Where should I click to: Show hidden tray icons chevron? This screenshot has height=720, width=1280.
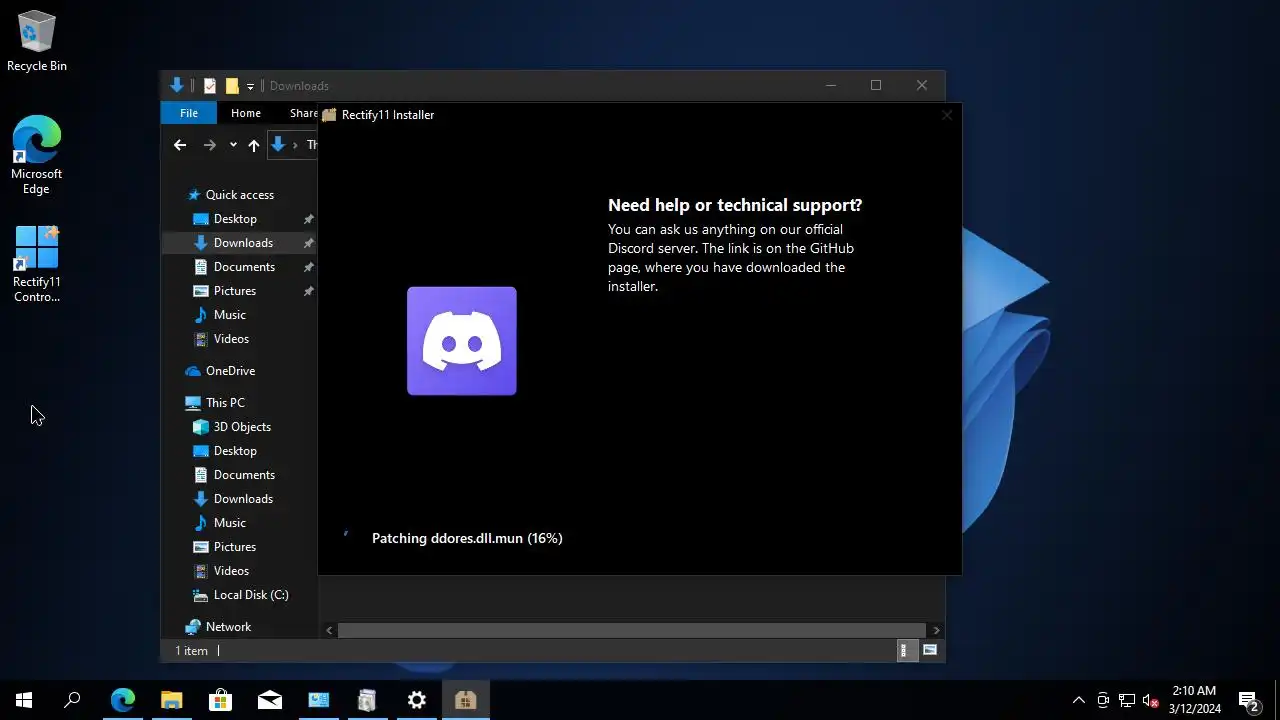(1078, 700)
